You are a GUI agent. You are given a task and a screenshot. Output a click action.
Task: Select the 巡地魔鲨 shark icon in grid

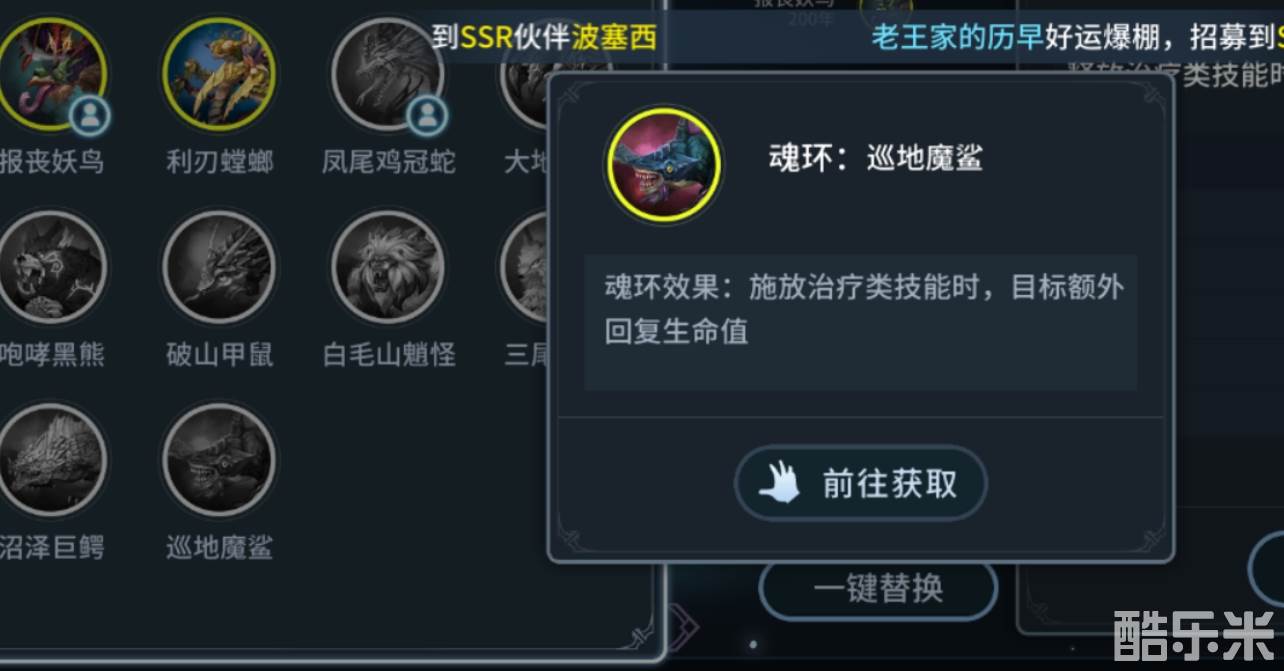tap(219, 460)
